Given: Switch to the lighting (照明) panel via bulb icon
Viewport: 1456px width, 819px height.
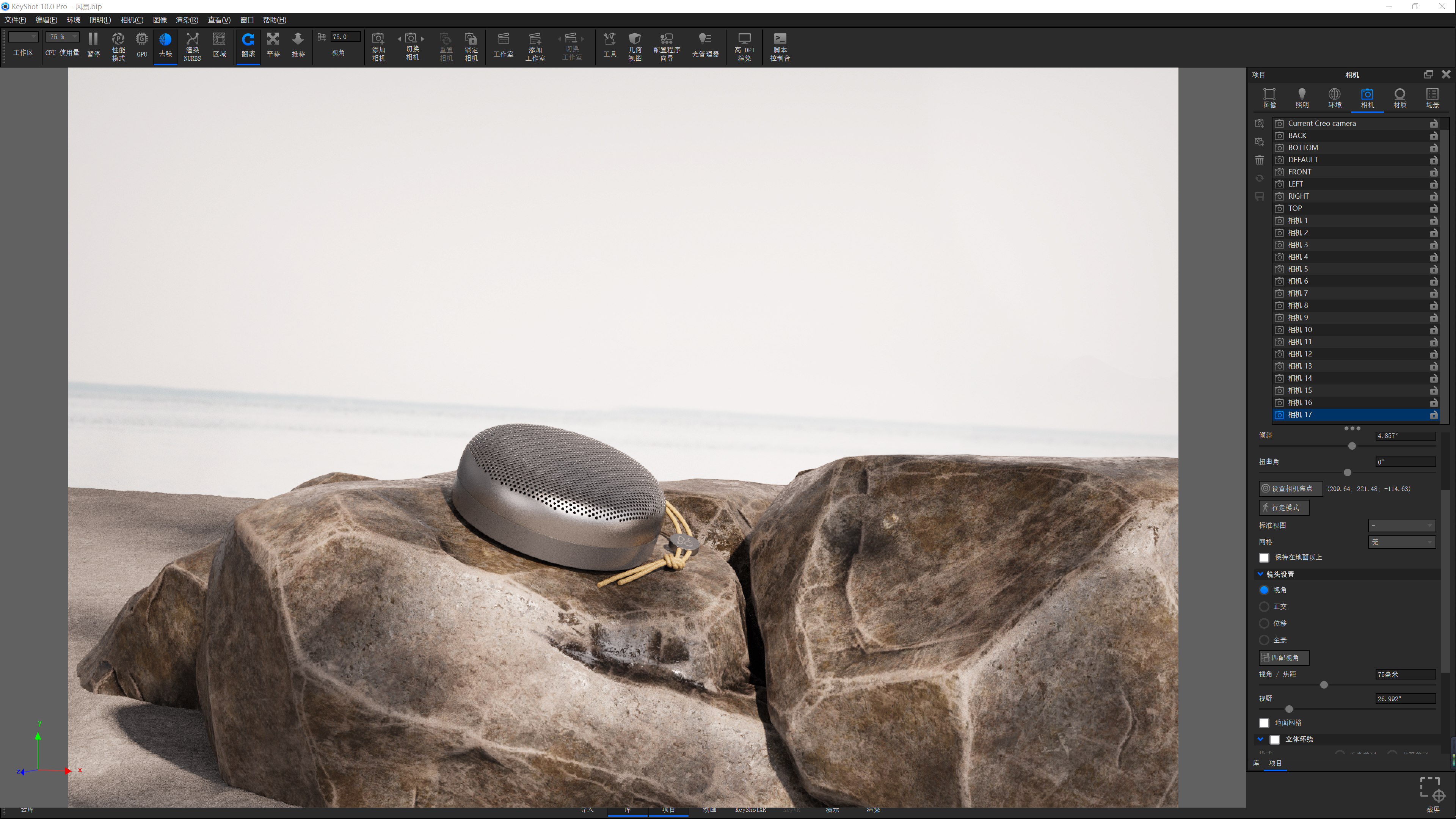Looking at the screenshot, I should [x=1302, y=97].
